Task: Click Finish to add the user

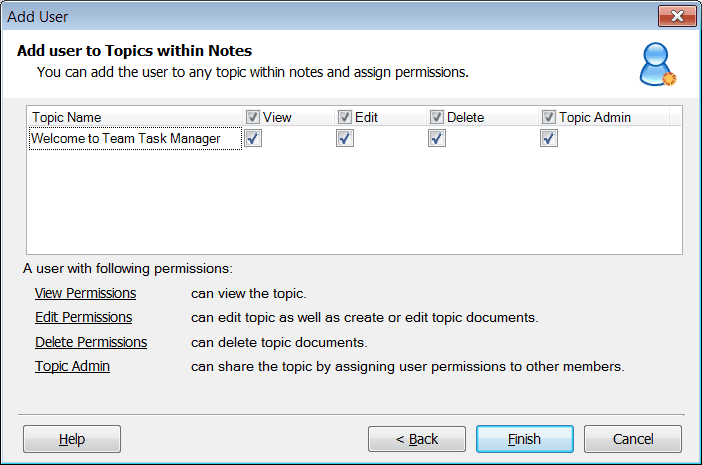Action: pyautogui.click(x=524, y=439)
